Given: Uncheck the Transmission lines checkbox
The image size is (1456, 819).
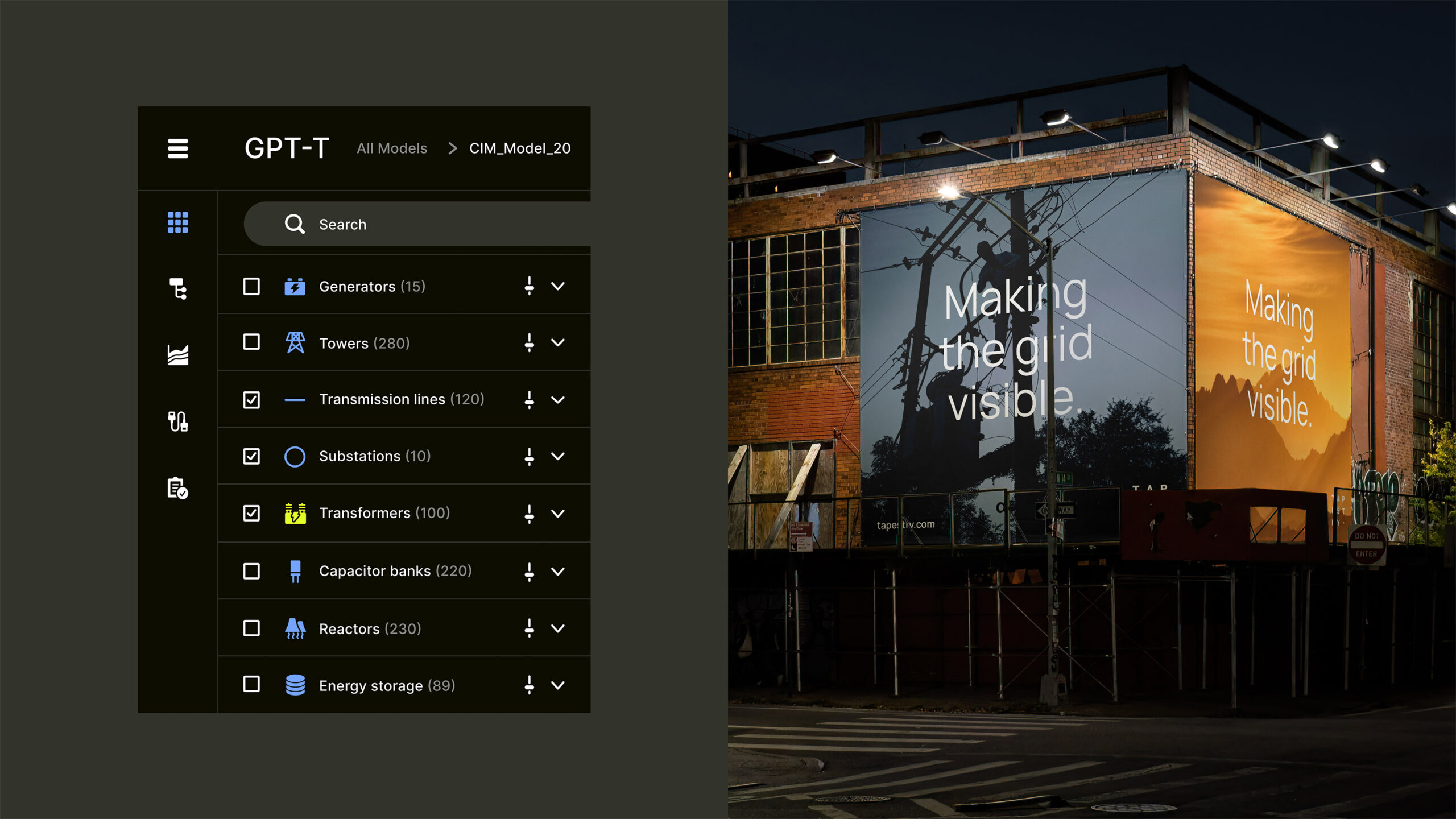Looking at the screenshot, I should tap(251, 399).
